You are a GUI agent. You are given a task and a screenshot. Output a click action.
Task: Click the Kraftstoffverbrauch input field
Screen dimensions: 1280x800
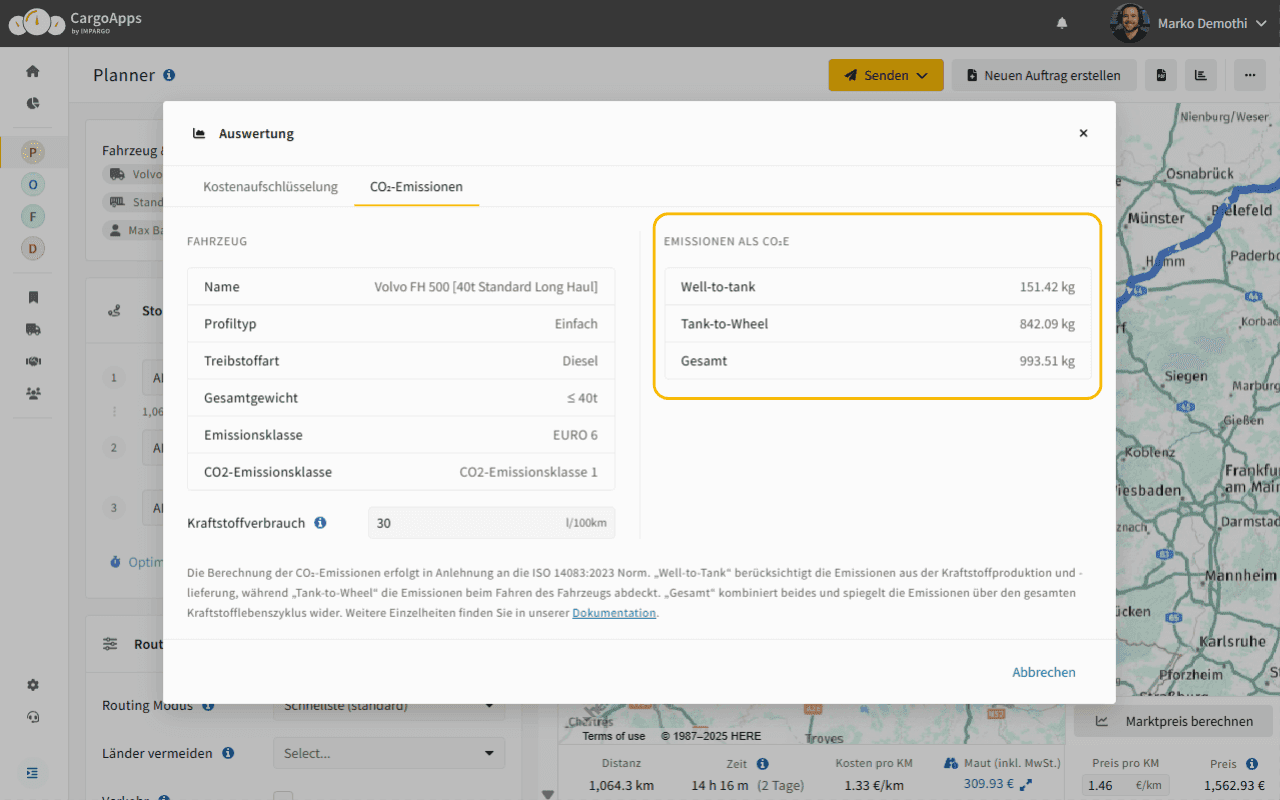(x=465, y=523)
